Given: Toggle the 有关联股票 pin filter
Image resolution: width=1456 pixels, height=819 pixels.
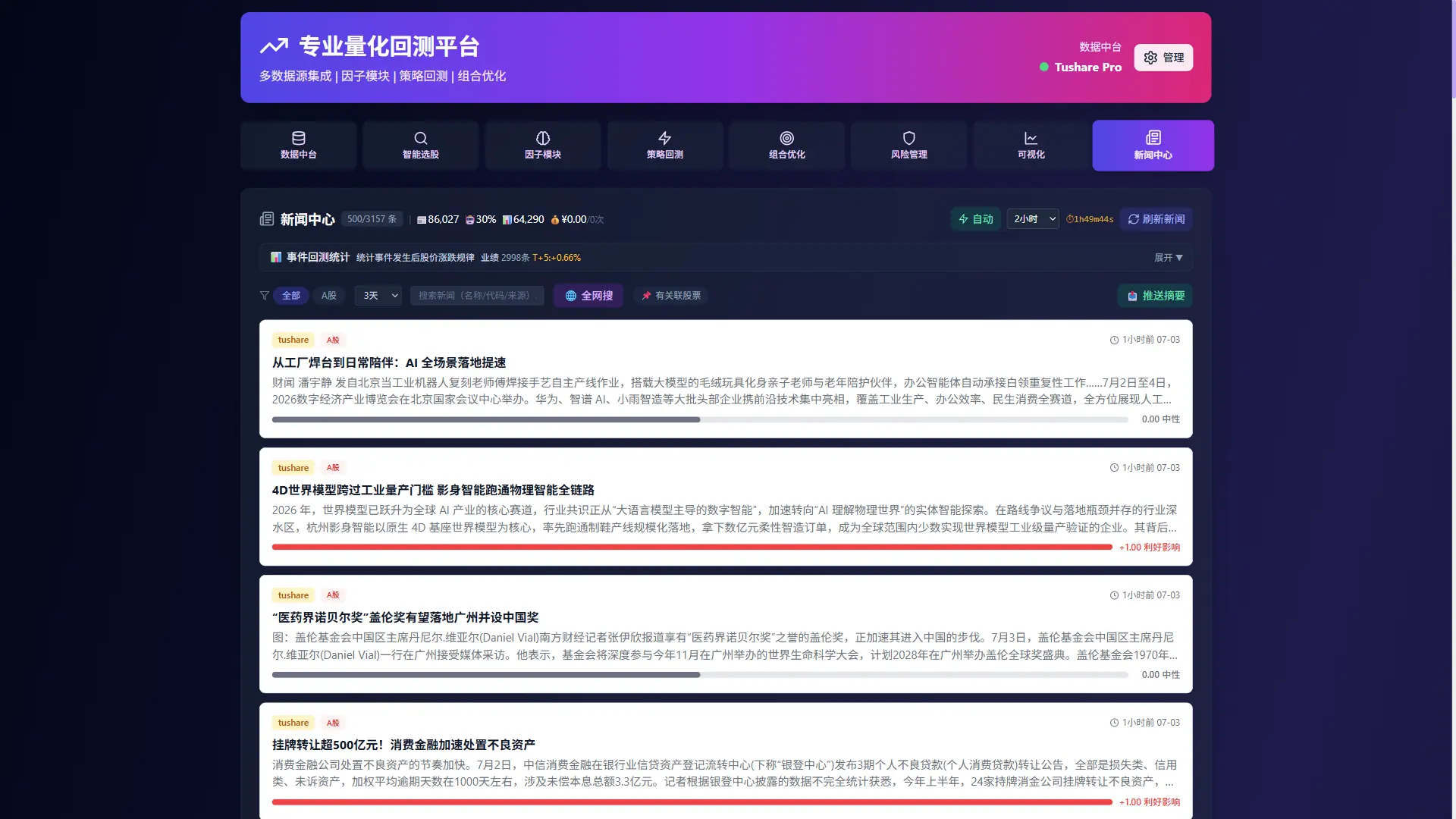Looking at the screenshot, I should pos(671,296).
